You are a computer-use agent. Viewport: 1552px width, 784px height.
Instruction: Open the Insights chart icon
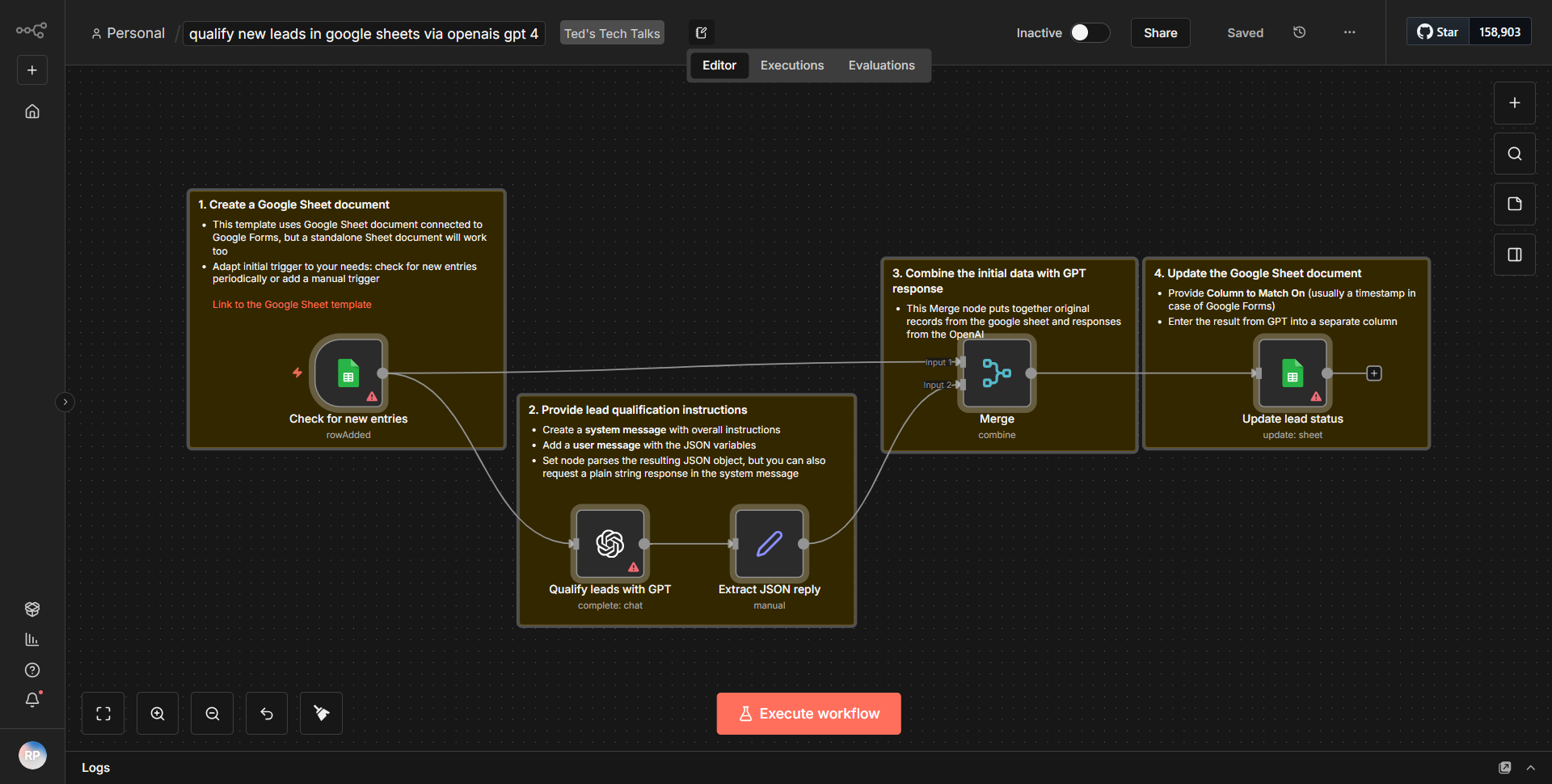point(32,639)
